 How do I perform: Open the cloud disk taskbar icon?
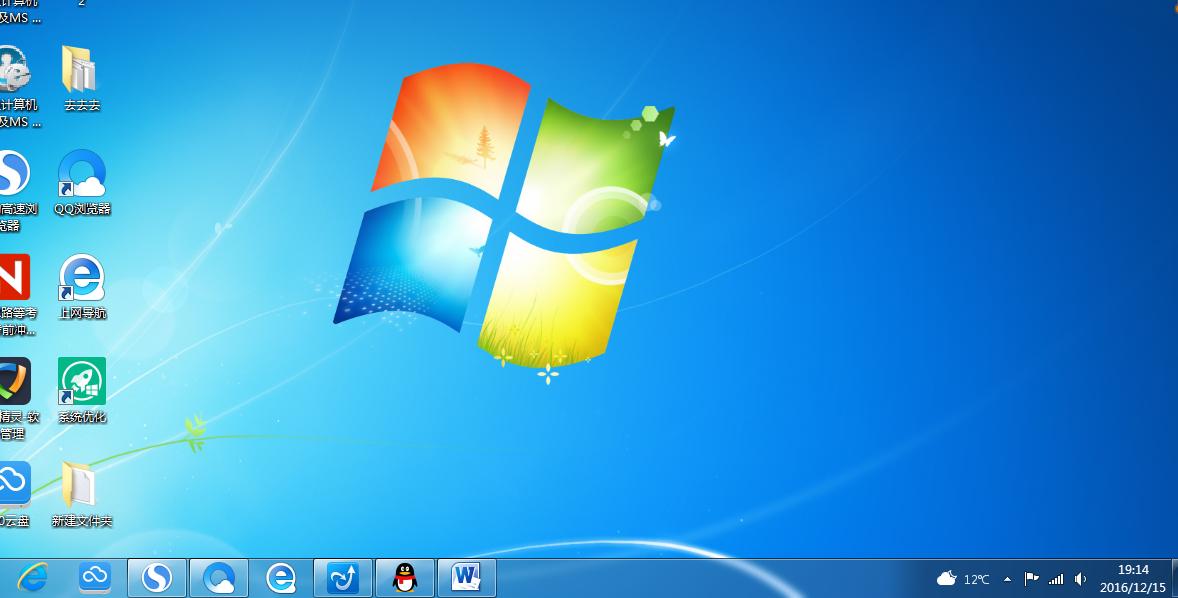[95, 577]
